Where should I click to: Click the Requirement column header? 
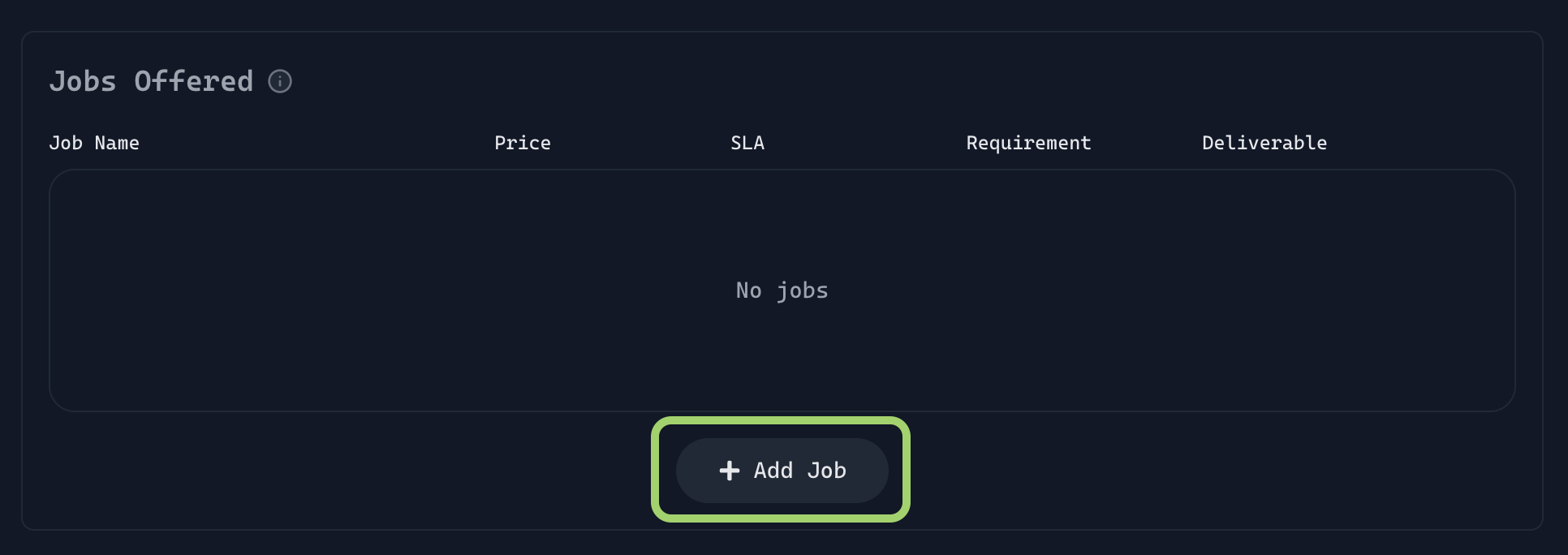(x=1028, y=143)
